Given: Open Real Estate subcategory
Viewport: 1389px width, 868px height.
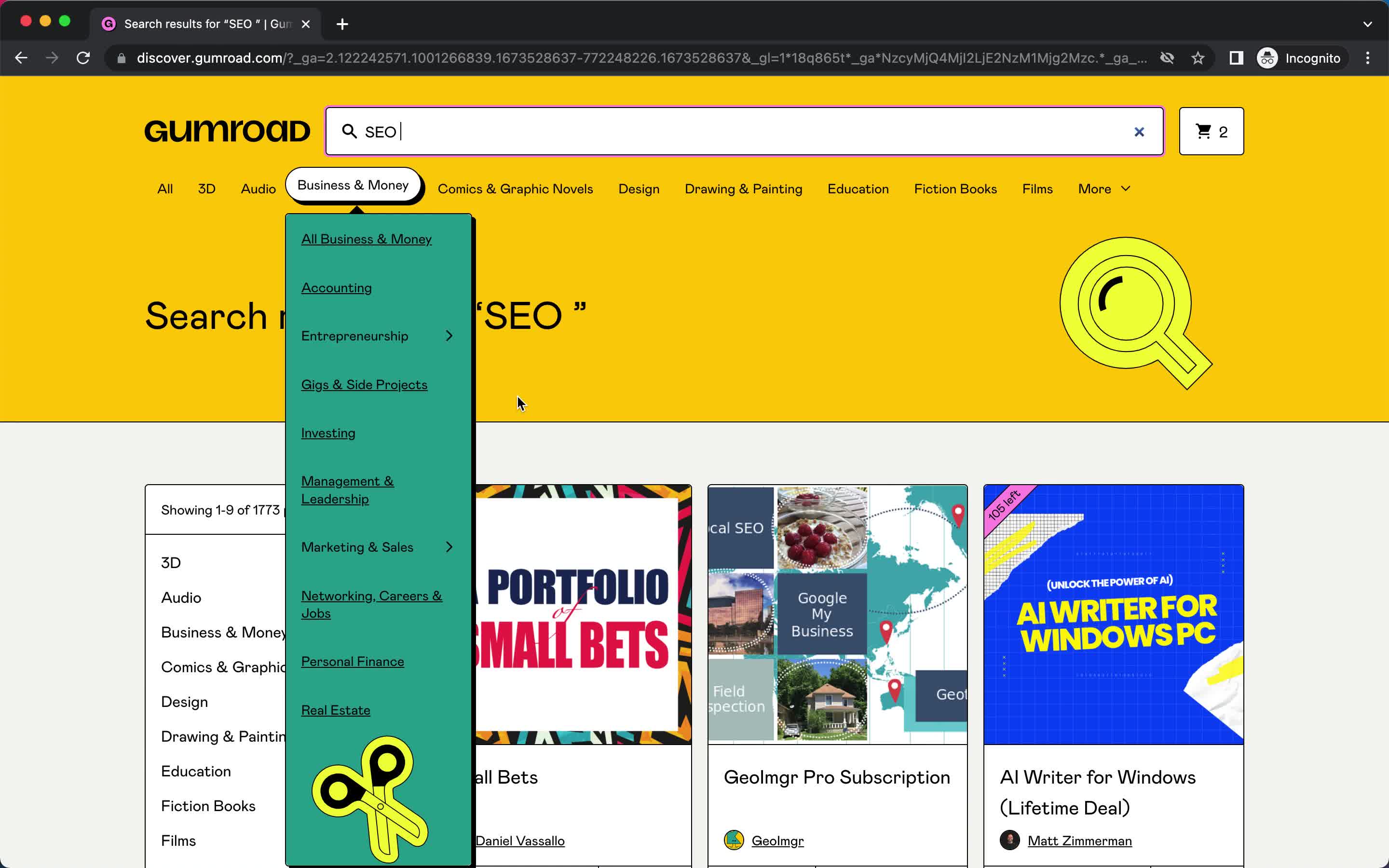Looking at the screenshot, I should click(x=336, y=711).
